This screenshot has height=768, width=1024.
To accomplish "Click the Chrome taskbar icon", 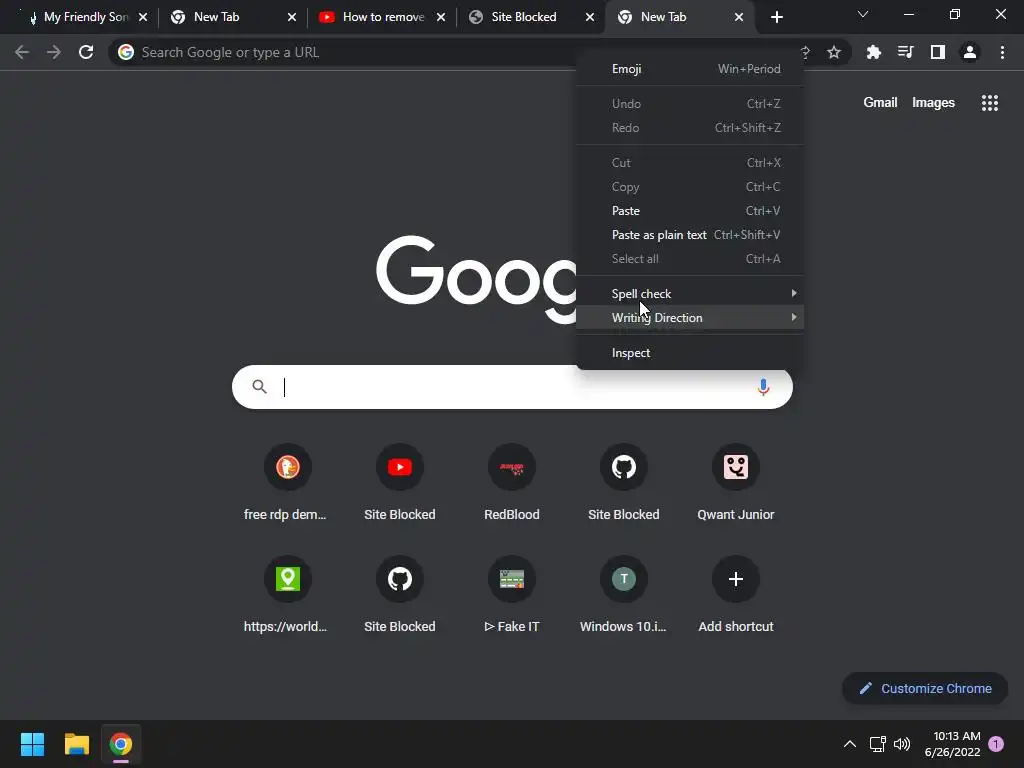I will pos(121,744).
